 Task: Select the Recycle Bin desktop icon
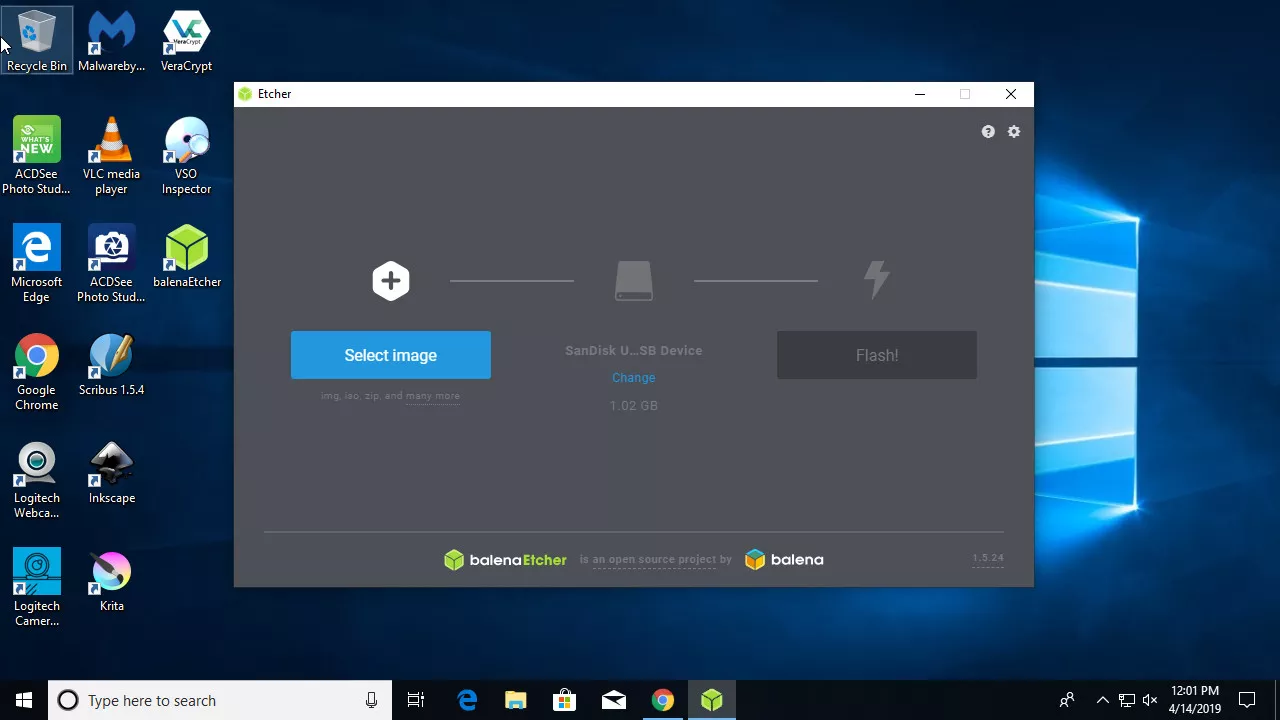(x=37, y=41)
